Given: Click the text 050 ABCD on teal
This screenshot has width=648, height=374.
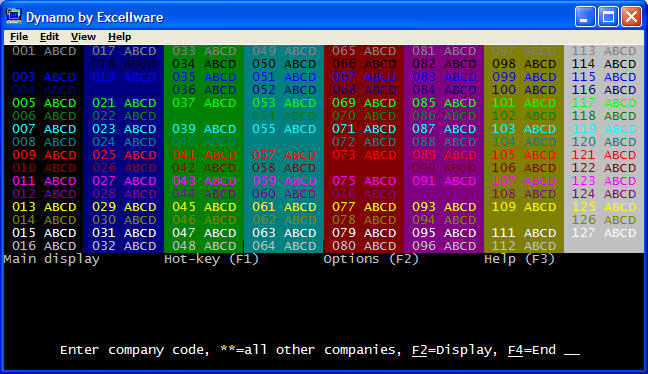Looking at the screenshot, I should point(284,64).
